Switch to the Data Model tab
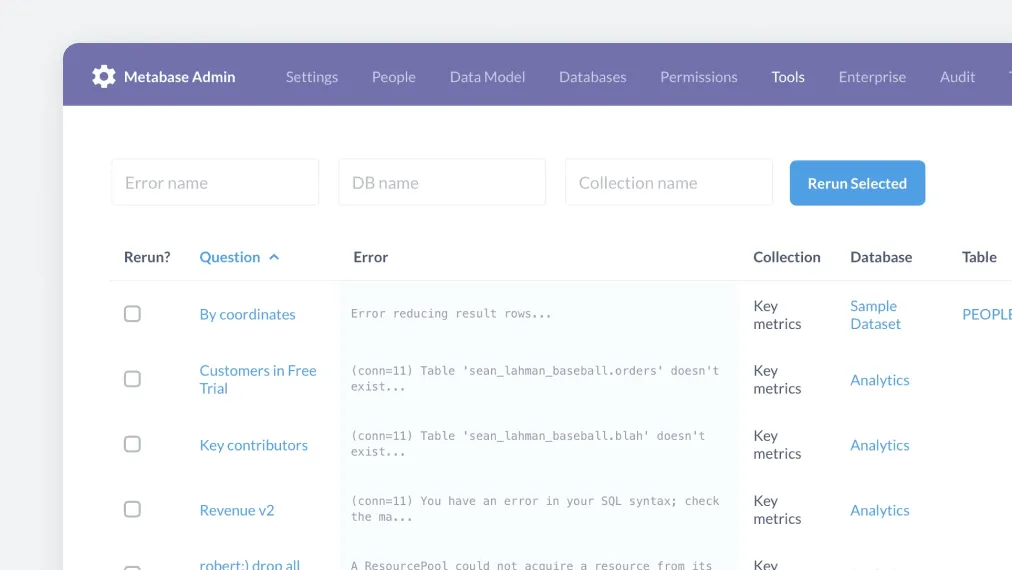1012x570 pixels. (487, 77)
